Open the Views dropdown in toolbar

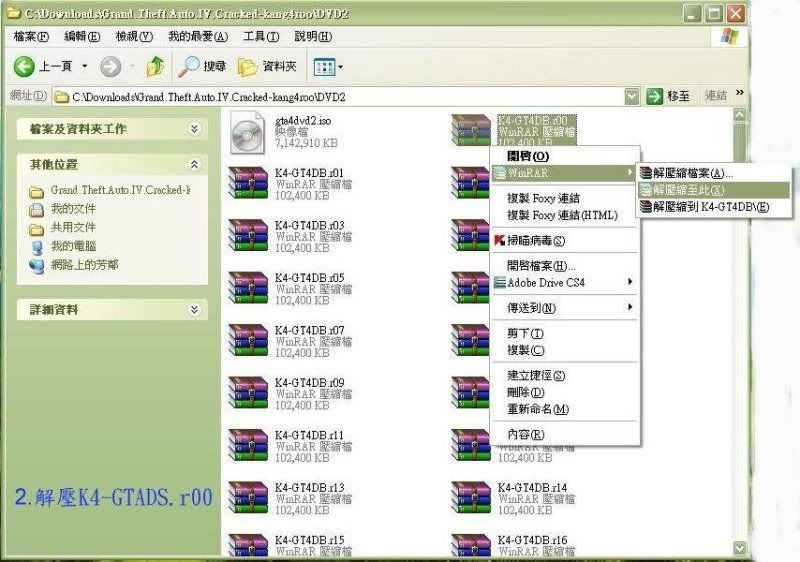pyautogui.click(x=328, y=67)
